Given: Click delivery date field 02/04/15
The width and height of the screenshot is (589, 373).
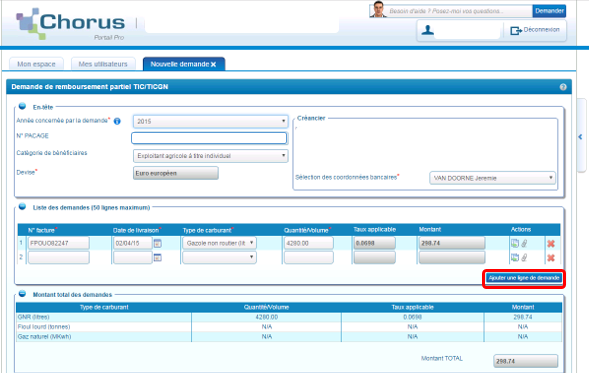Looking at the screenshot, I should pos(133,243).
